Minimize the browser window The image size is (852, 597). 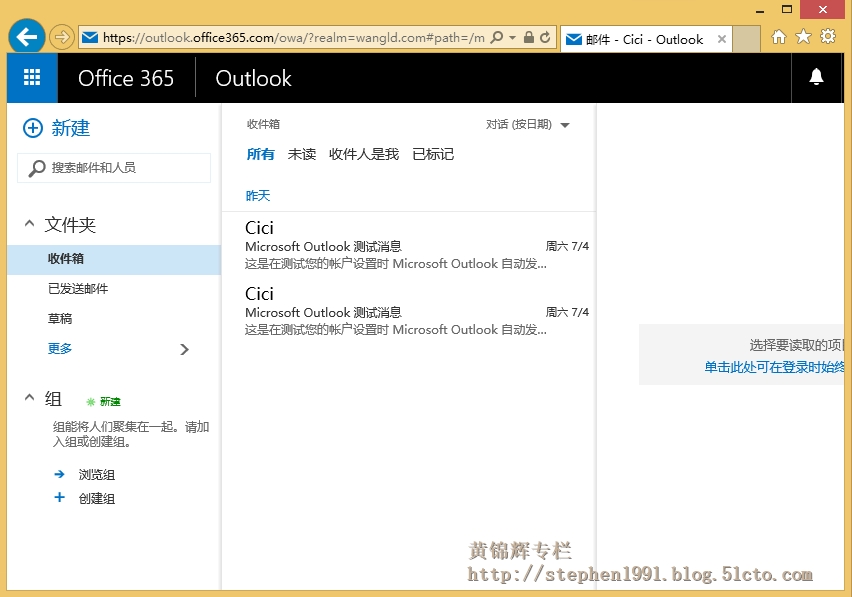coord(760,10)
